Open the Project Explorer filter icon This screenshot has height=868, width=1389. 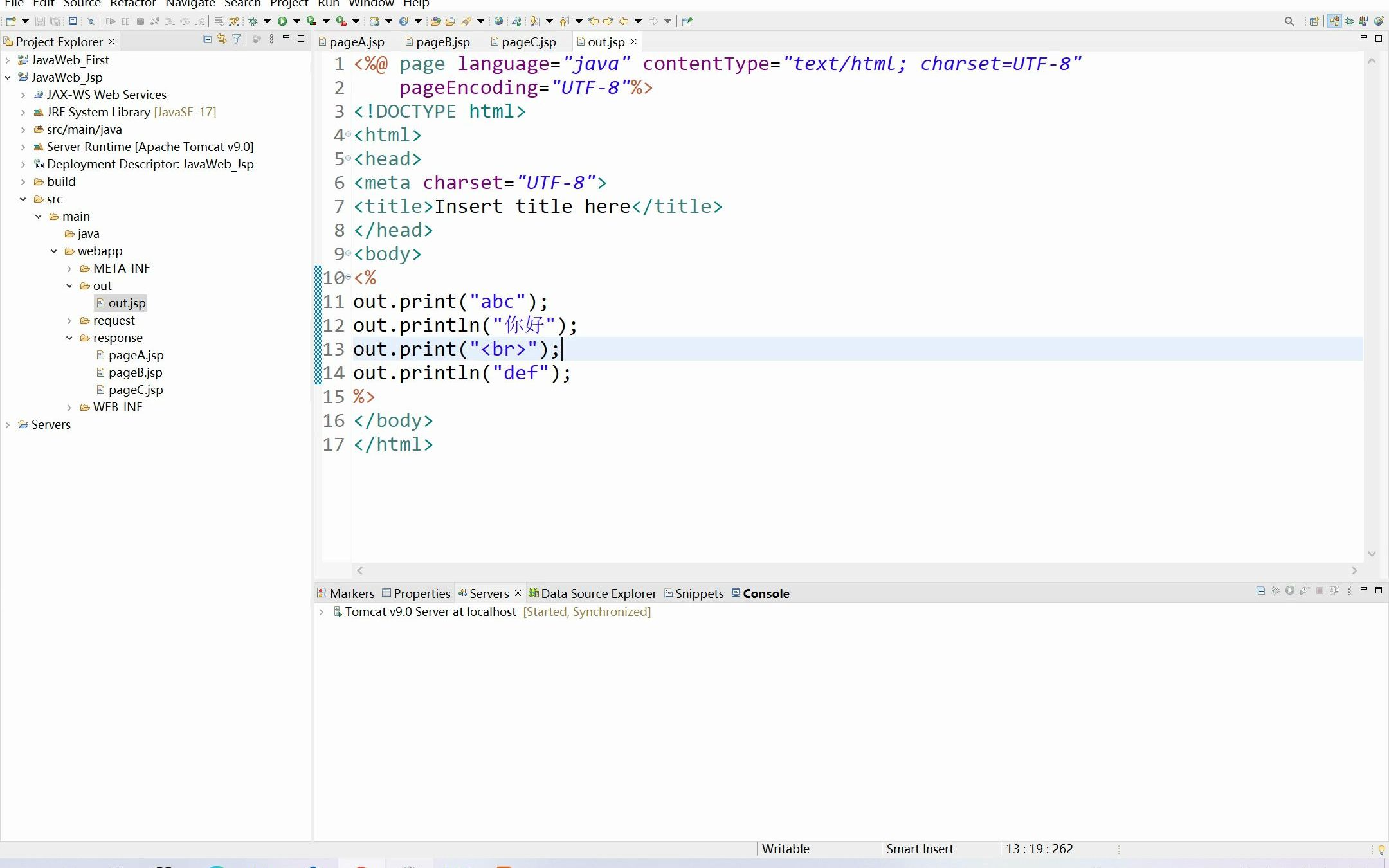click(236, 39)
